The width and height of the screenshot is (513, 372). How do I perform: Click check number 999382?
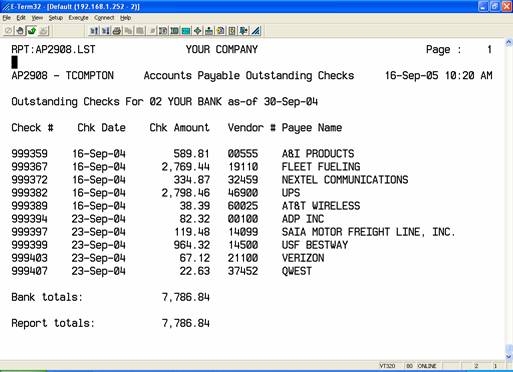pyautogui.click(x=29, y=193)
